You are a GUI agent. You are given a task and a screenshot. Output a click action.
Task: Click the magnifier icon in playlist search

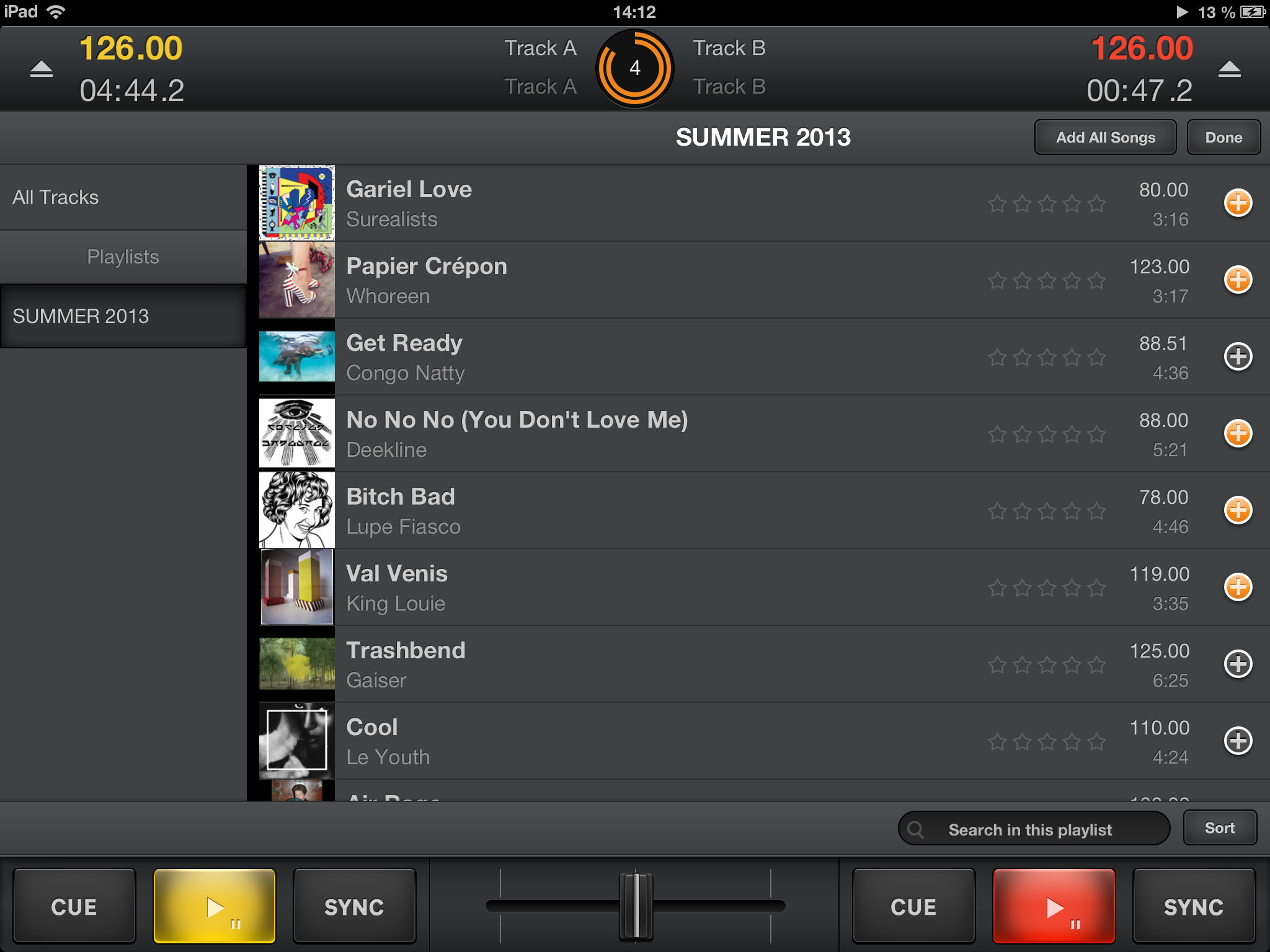point(915,829)
